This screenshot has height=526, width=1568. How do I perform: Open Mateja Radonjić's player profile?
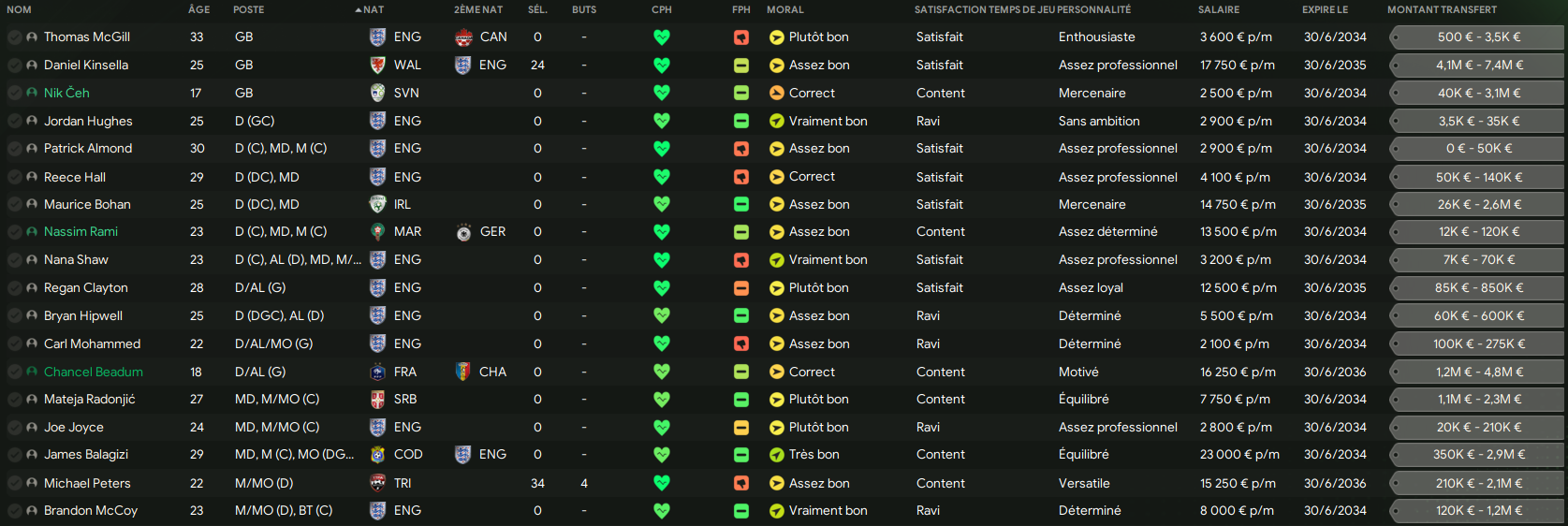coord(89,400)
